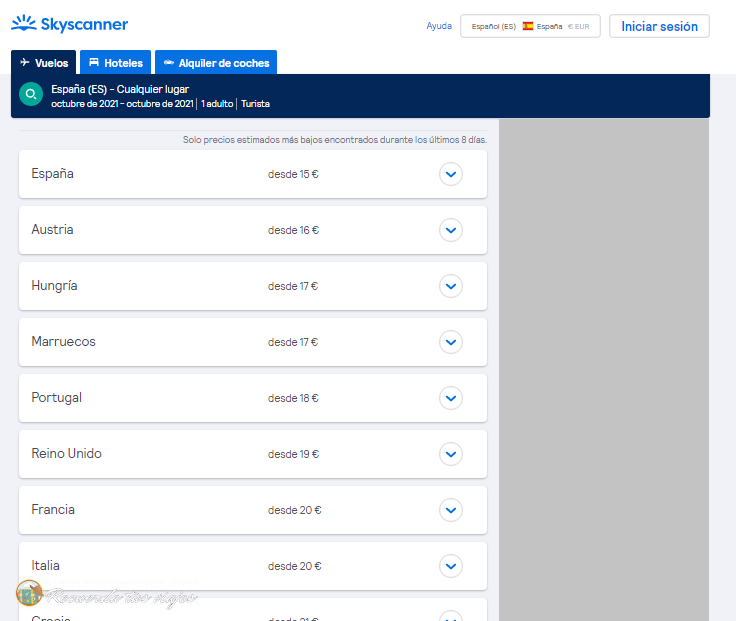Viewport: 736px width, 621px height.
Task: Switch to the Hoteles tab
Action: [115, 62]
